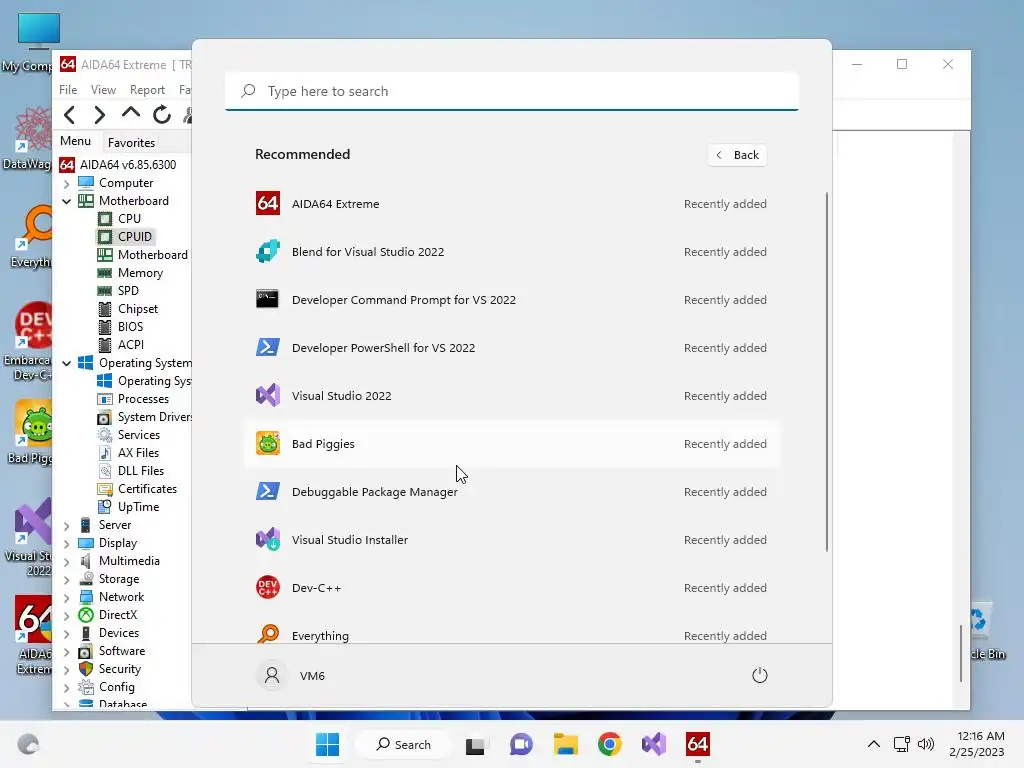
Task: Click the power button in Start menu
Action: [x=760, y=675]
